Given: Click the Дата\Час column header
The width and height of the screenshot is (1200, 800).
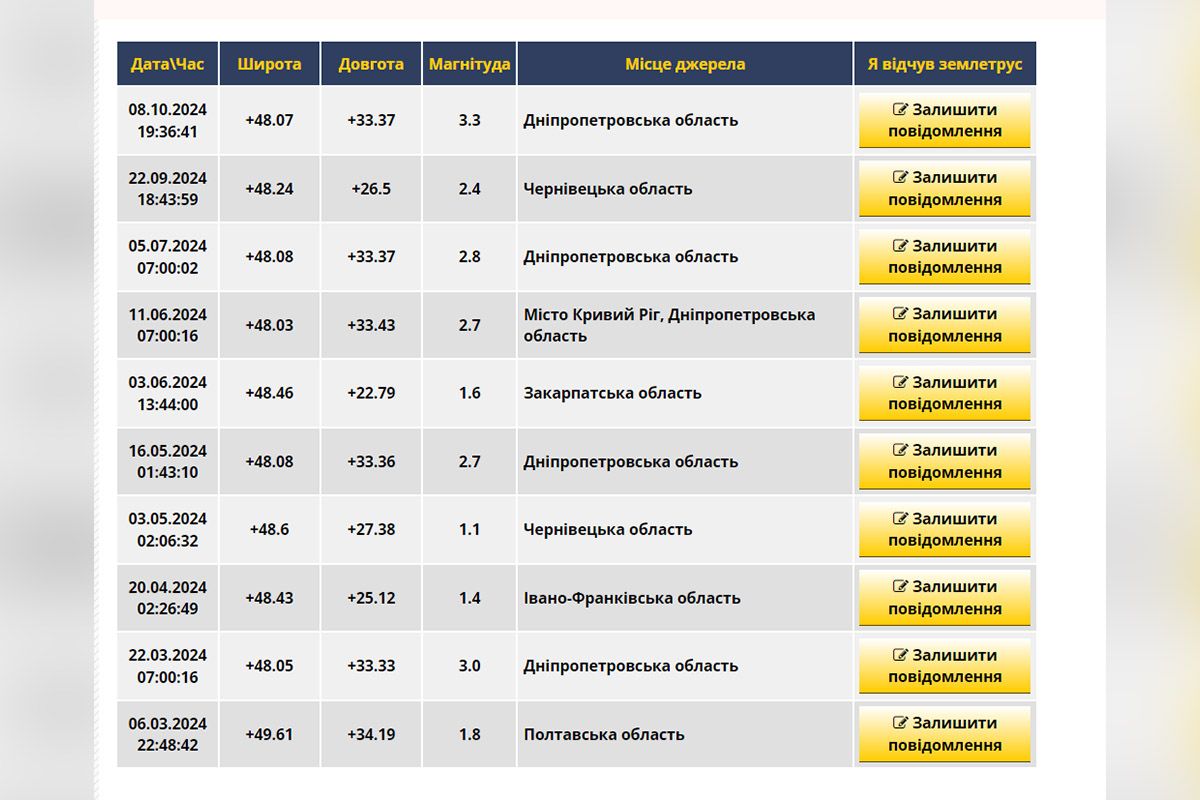Looking at the screenshot, I should click(x=168, y=64).
